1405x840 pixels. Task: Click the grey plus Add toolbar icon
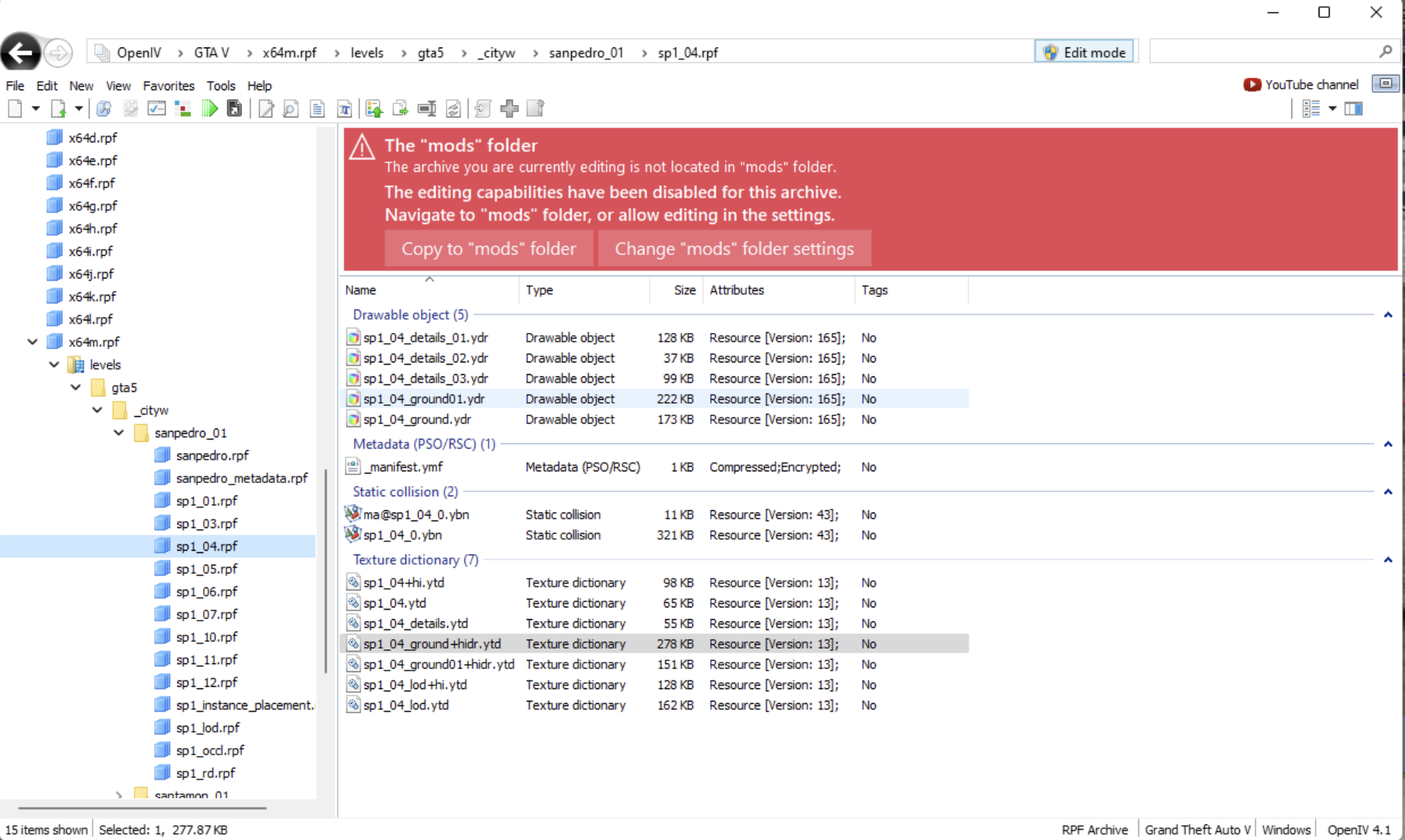510,109
